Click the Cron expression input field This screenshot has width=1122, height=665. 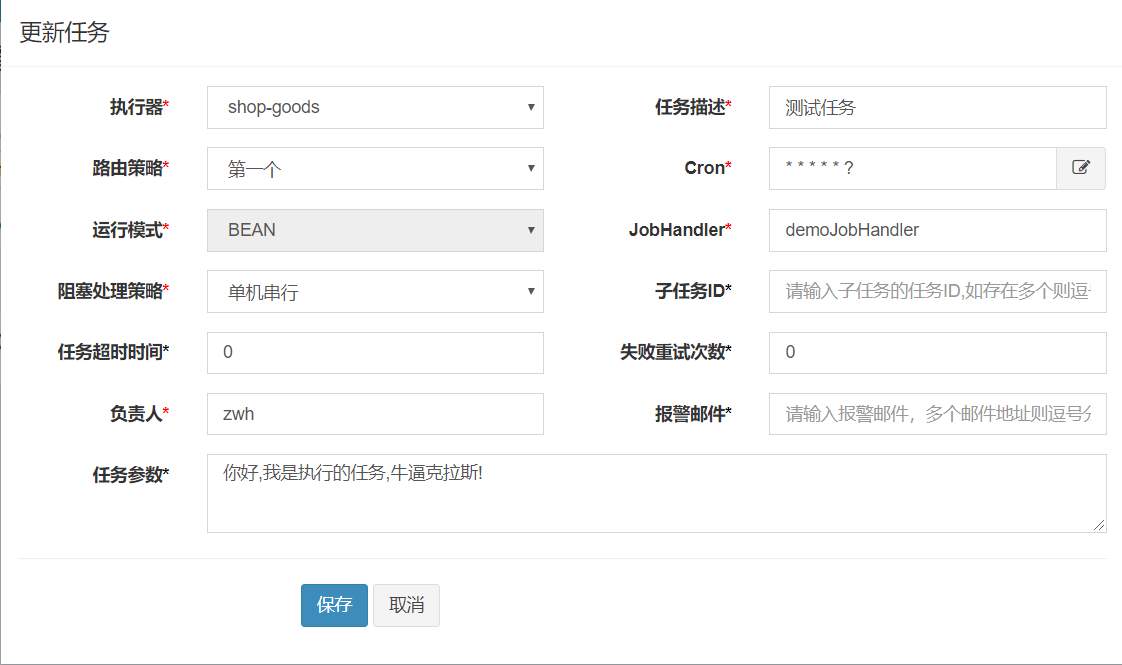913,168
